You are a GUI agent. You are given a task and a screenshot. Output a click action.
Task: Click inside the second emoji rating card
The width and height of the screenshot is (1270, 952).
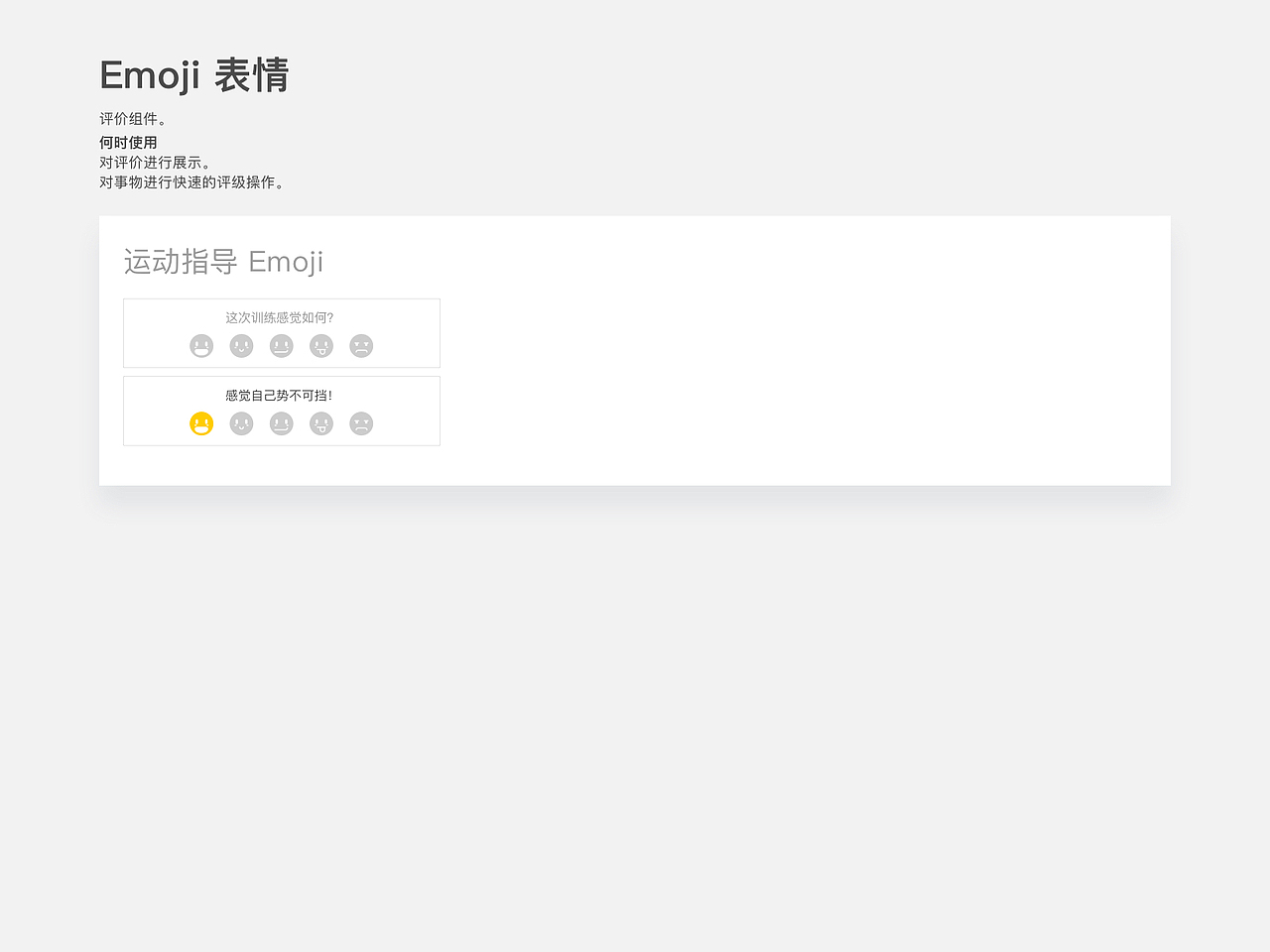(x=281, y=411)
